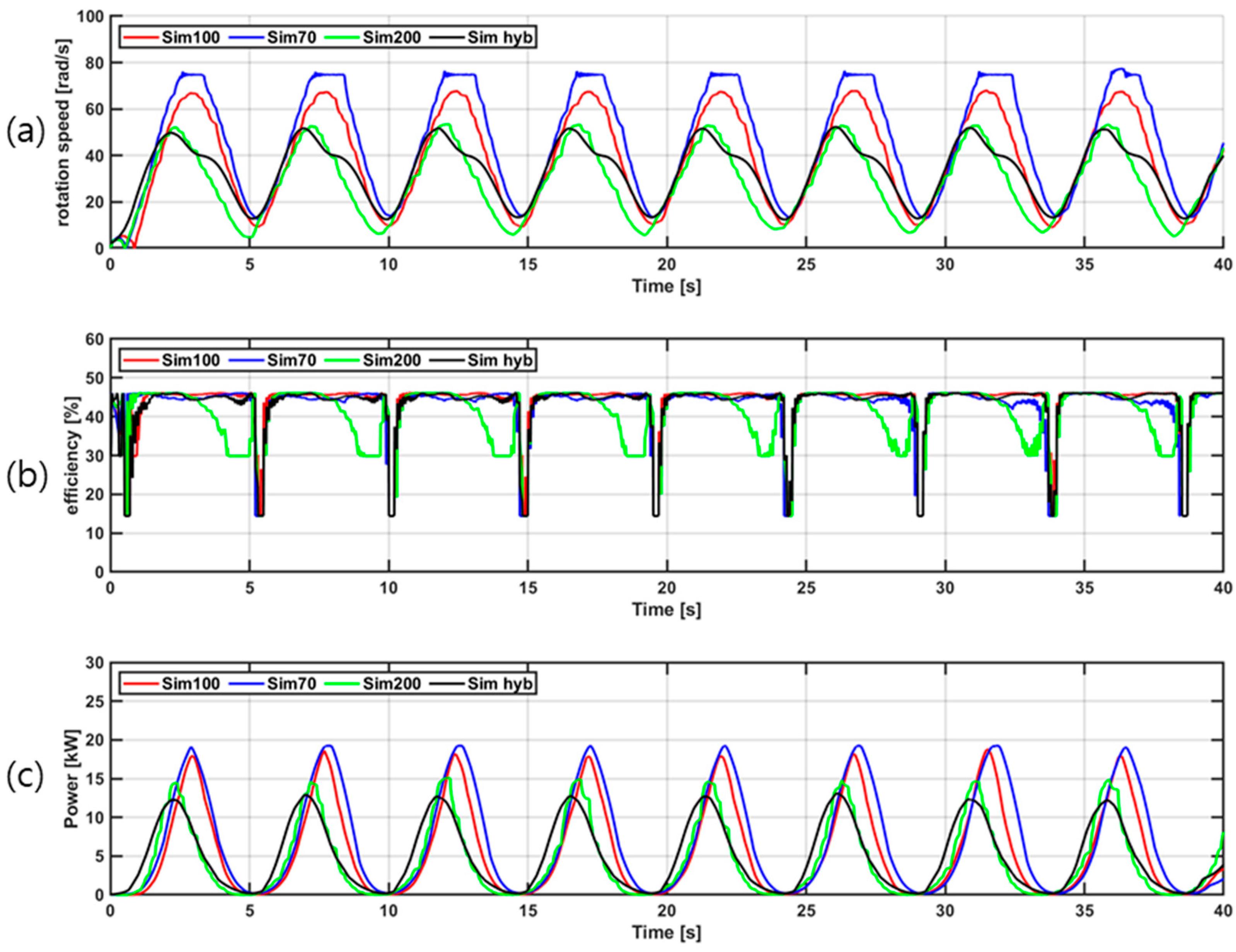
Task: Click the black Sim hyb line swatch in plot (b) legend
Action: point(447,360)
